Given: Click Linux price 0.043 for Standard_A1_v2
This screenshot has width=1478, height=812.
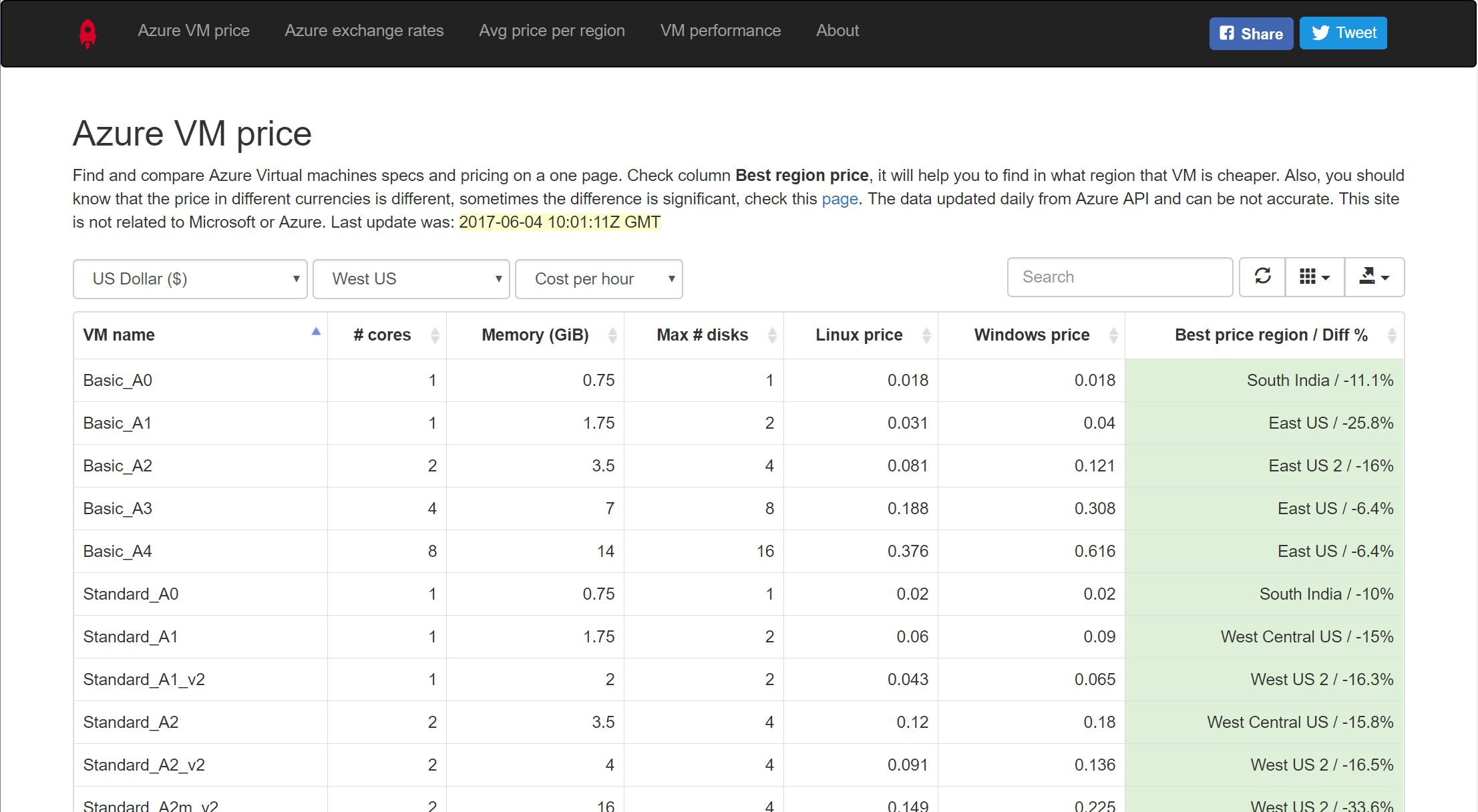Looking at the screenshot, I should point(908,680).
